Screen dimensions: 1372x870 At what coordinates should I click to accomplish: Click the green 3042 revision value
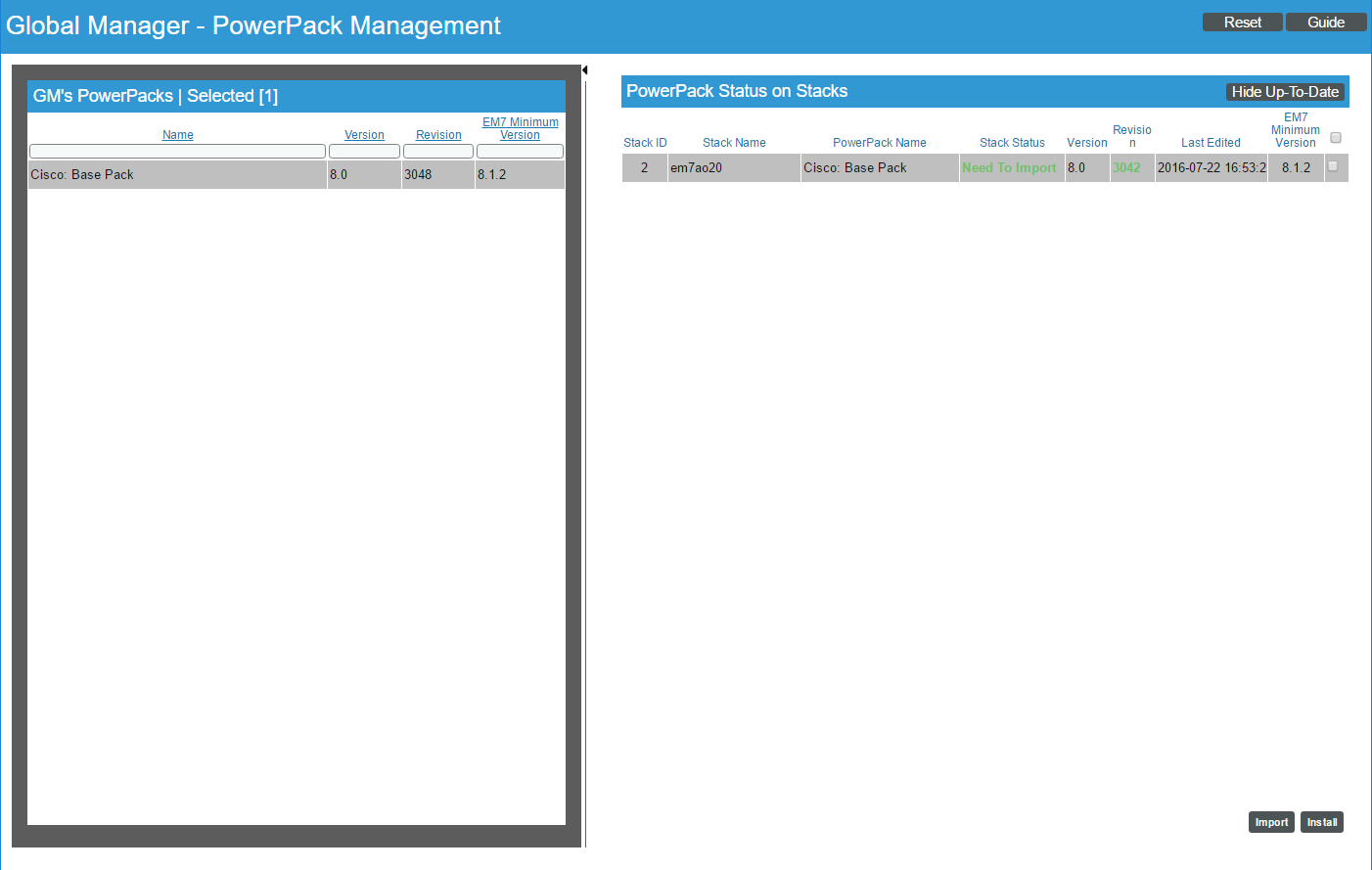(x=1126, y=168)
